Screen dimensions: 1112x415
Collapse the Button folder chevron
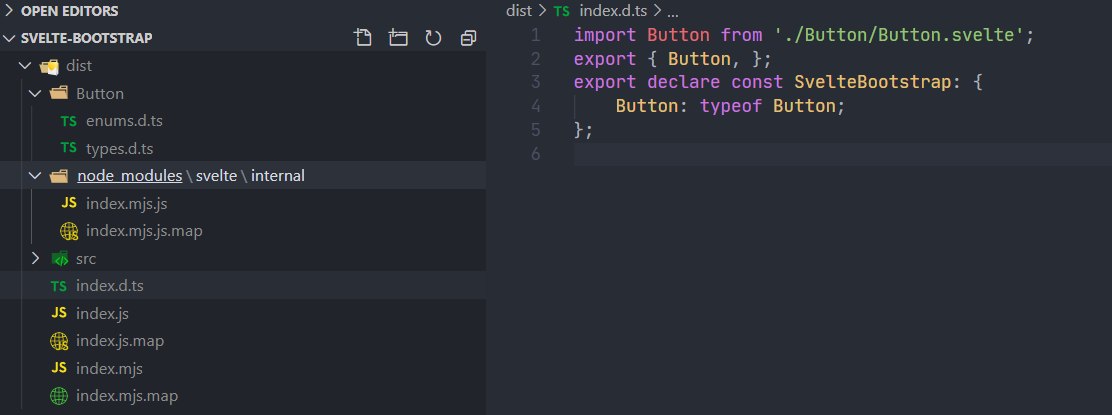35,94
